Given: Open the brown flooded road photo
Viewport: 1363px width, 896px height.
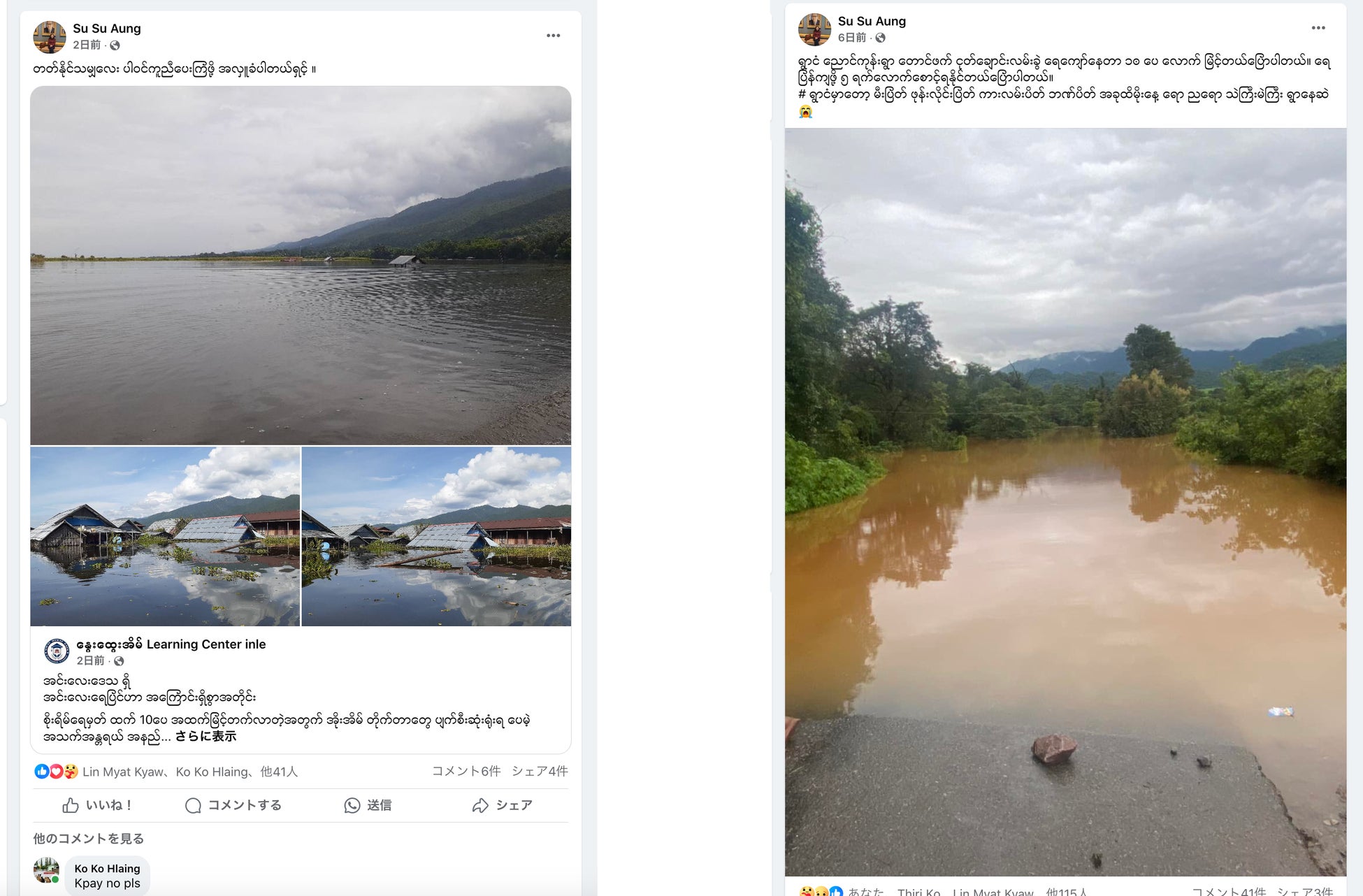Looking at the screenshot, I should point(1065,501).
